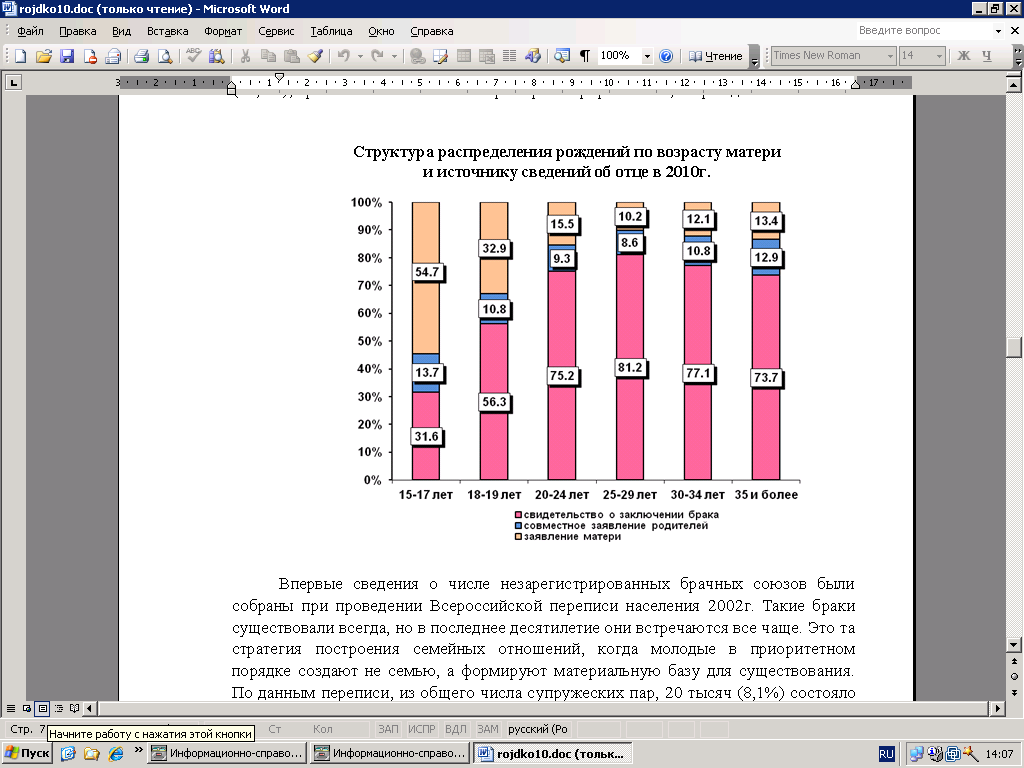Expand the Undo history dropdown arrow

[360, 56]
